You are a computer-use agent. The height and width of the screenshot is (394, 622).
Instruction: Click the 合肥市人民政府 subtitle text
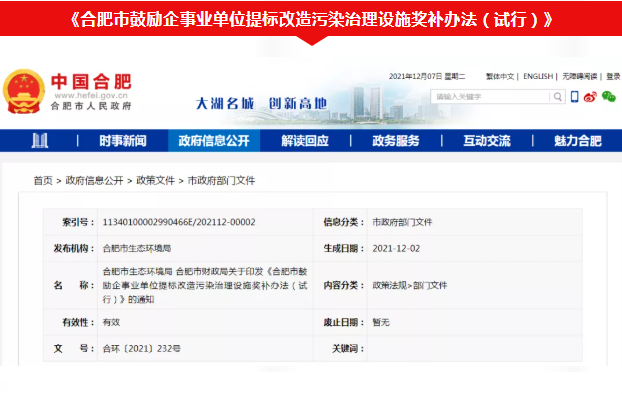[x=91, y=106]
